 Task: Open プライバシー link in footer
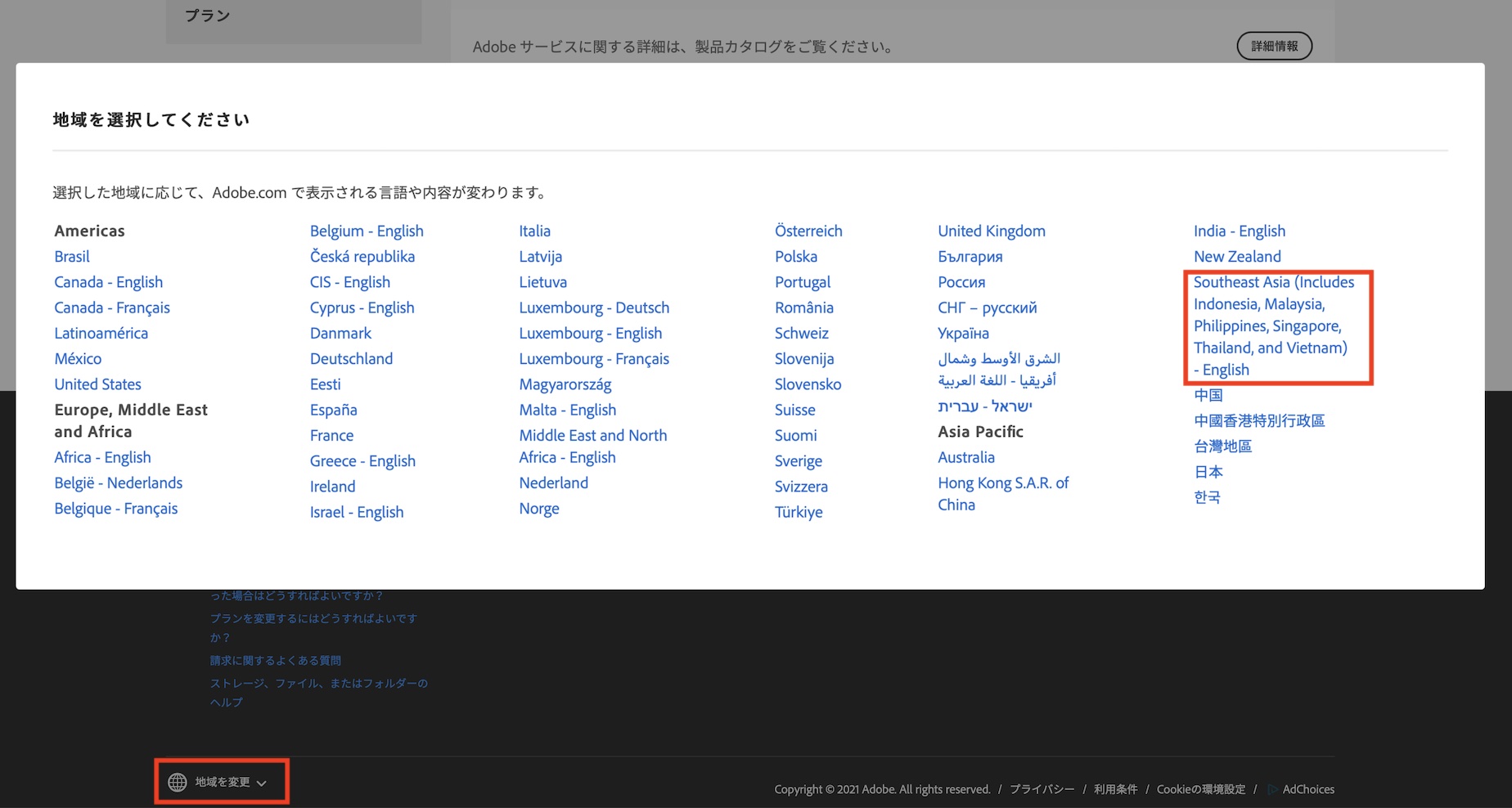(x=1042, y=789)
